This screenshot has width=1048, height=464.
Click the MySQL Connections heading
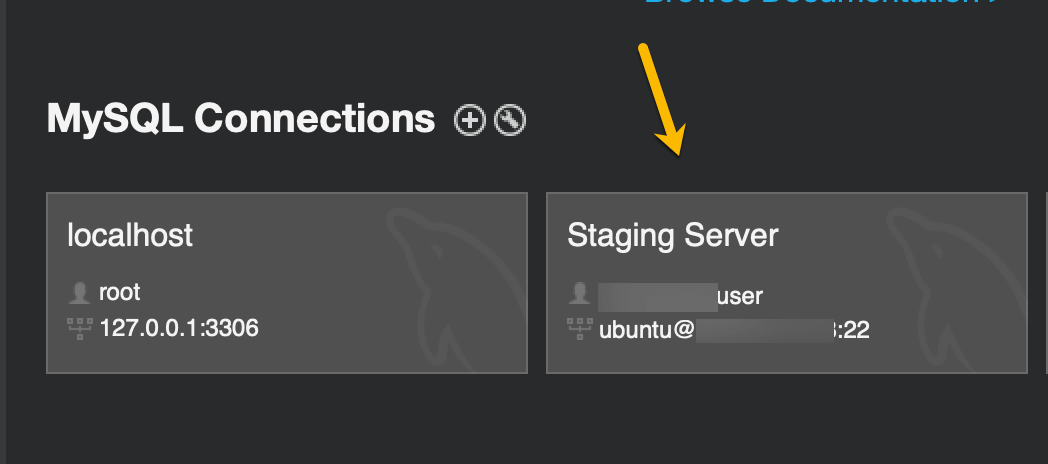click(x=241, y=119)
